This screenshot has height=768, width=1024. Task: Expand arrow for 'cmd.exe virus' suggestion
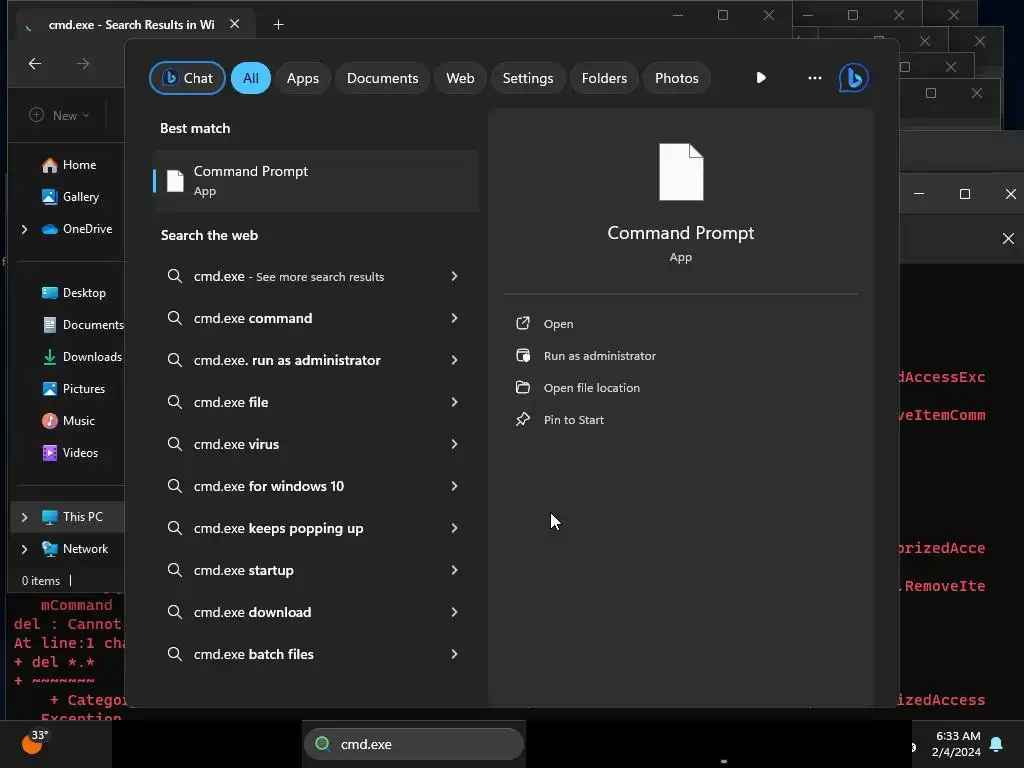tap(455, 444)
